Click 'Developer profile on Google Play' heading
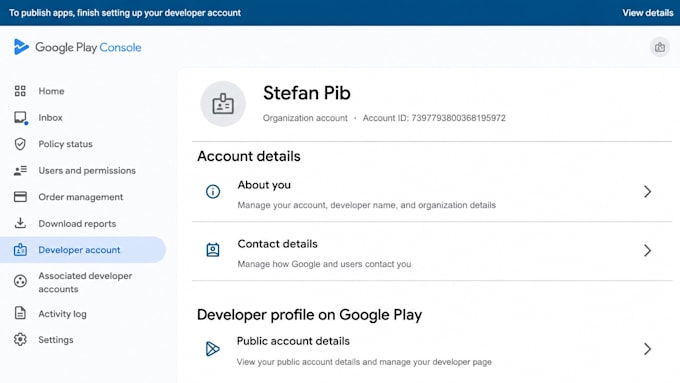Image resolution: width=680 pixels, height=383 pixels. [x=309, y=315]
